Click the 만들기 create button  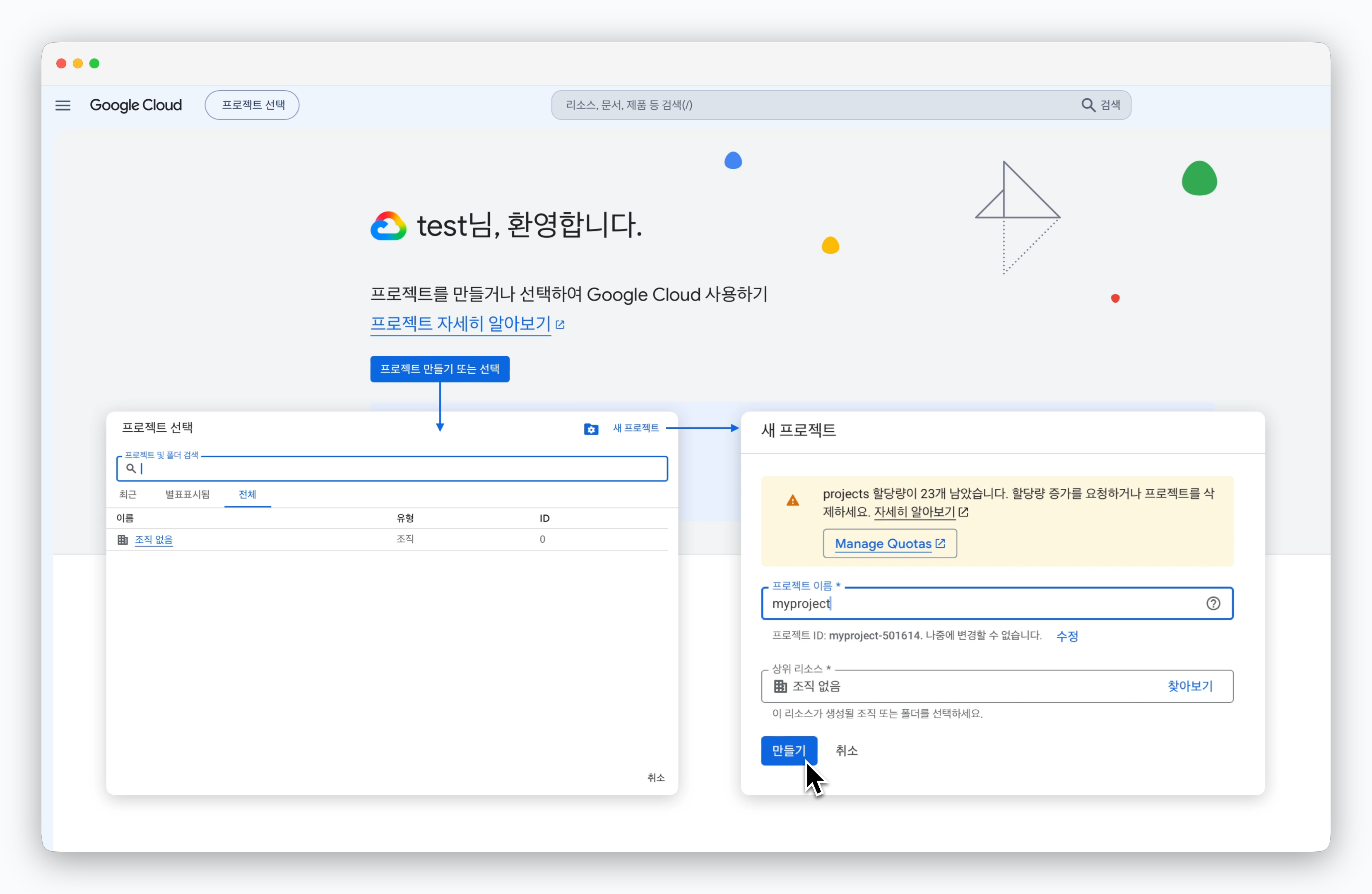coord(789,750)
